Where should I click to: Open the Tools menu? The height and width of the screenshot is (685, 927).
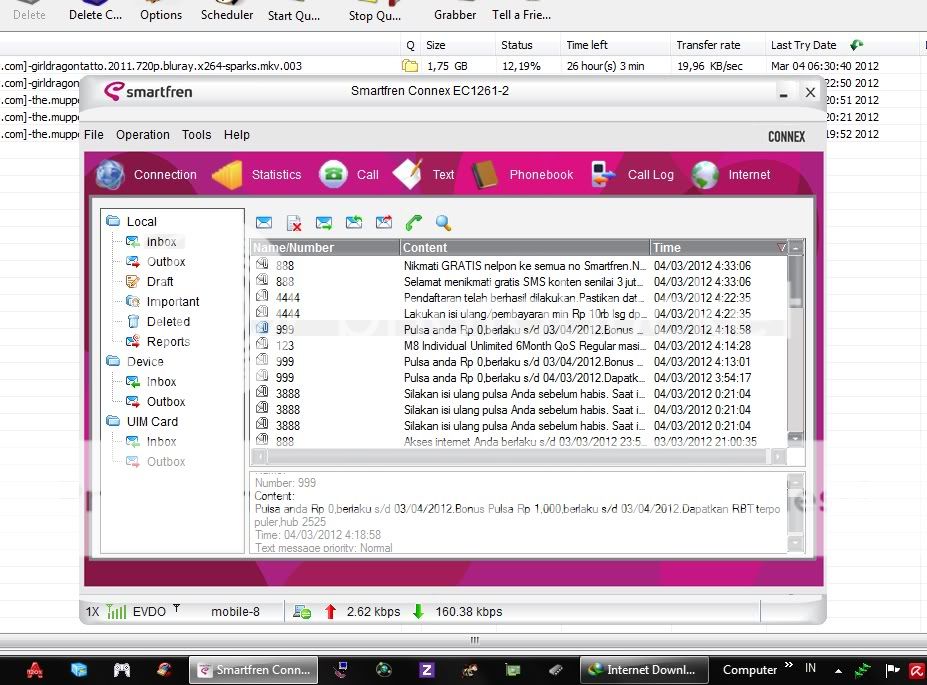[x=196, y=135]
